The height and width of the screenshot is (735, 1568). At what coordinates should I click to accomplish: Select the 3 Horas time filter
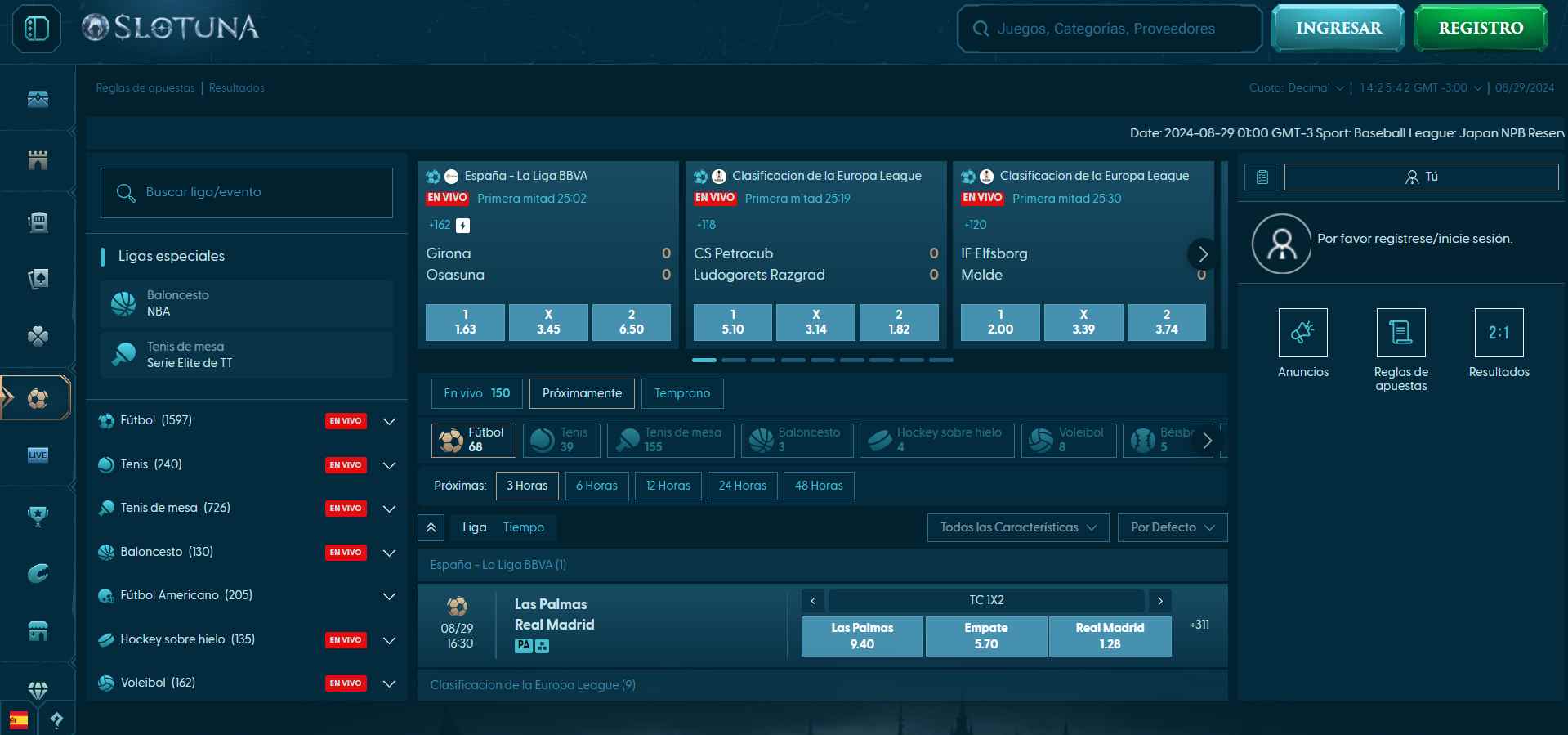[x=527, y=486]
